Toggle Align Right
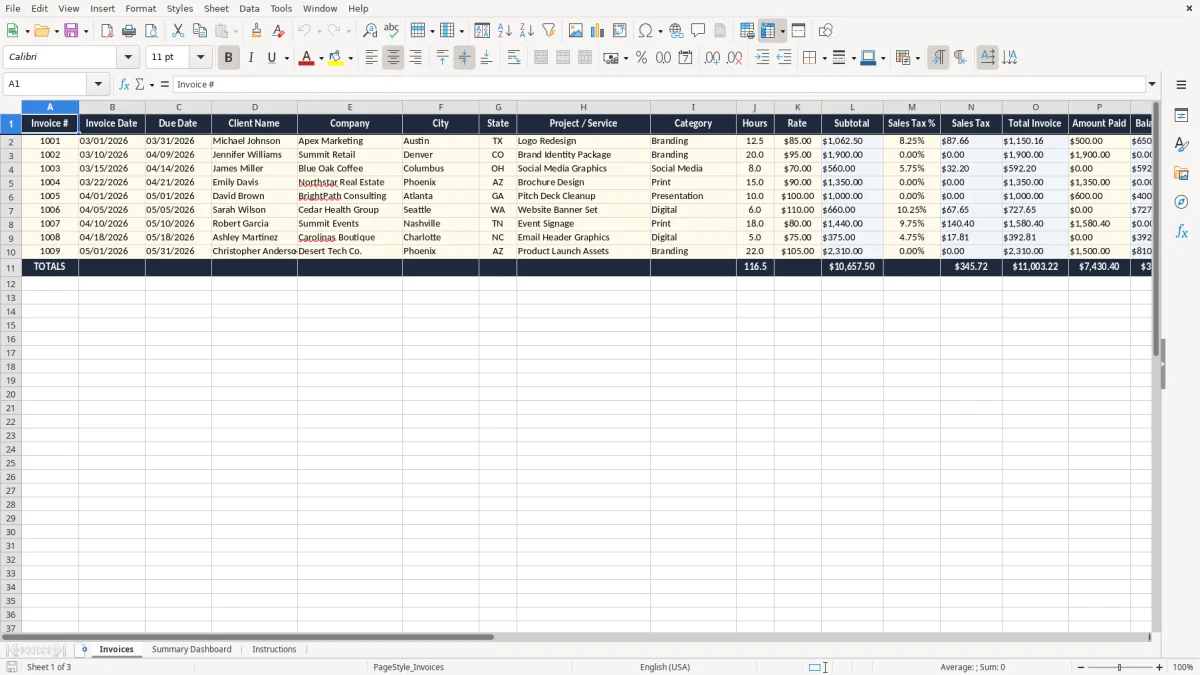This screenshot has height=675, width=1200. click(x=415, y=58)
